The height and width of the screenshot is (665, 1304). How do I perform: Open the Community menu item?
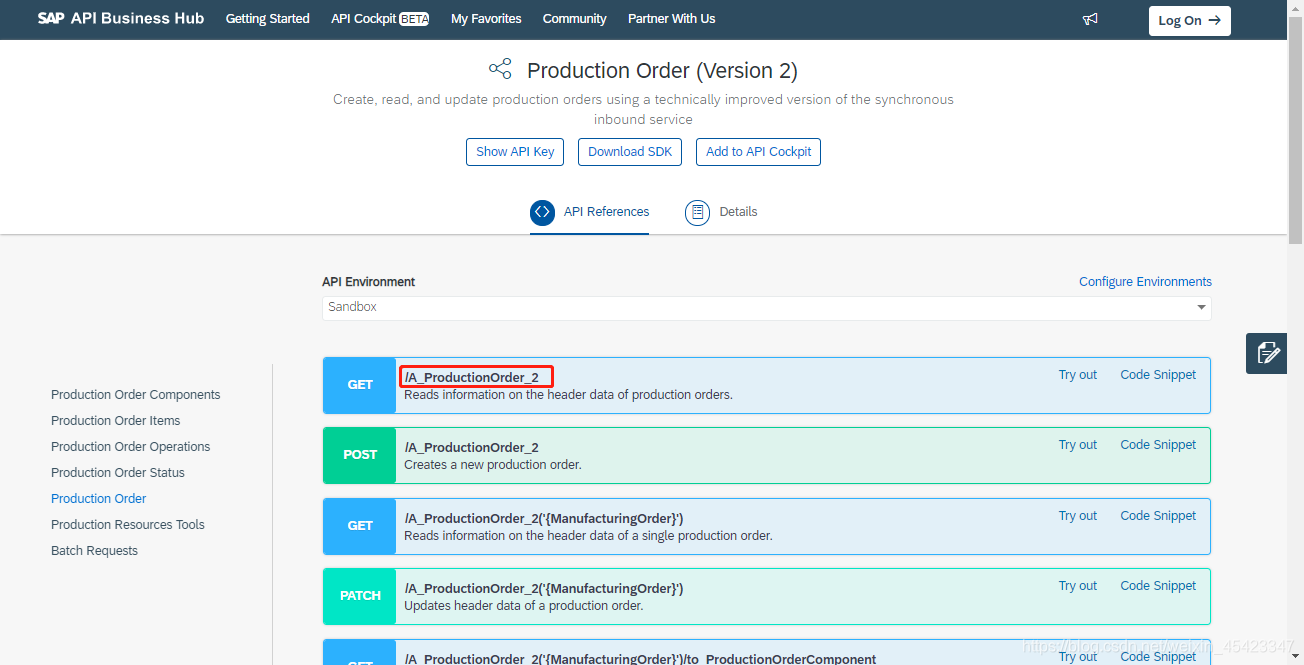pos(574,19)
